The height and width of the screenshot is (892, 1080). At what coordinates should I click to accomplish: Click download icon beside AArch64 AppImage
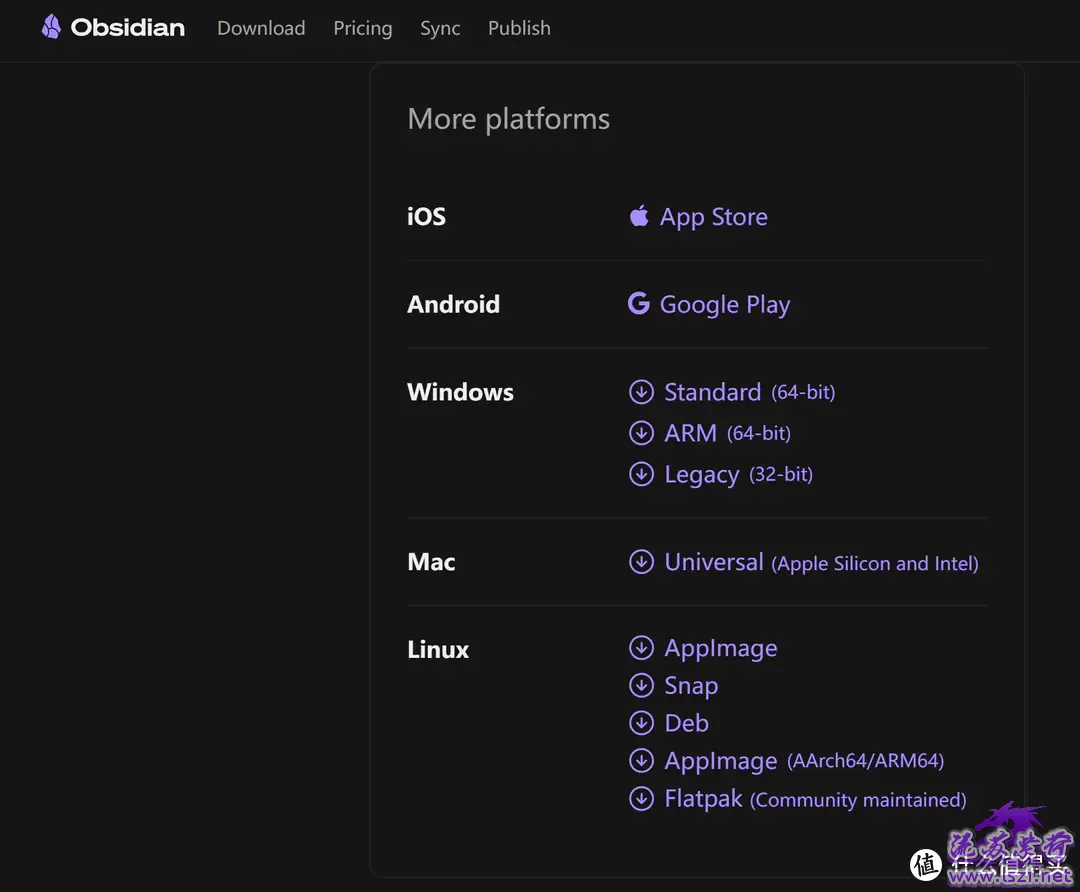tap(641, 760)
